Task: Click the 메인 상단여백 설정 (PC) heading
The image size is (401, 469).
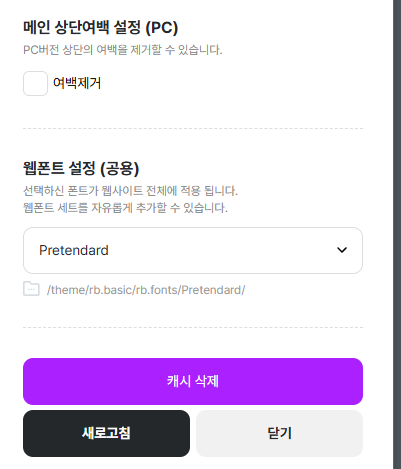Action: (x=100, y=27)
